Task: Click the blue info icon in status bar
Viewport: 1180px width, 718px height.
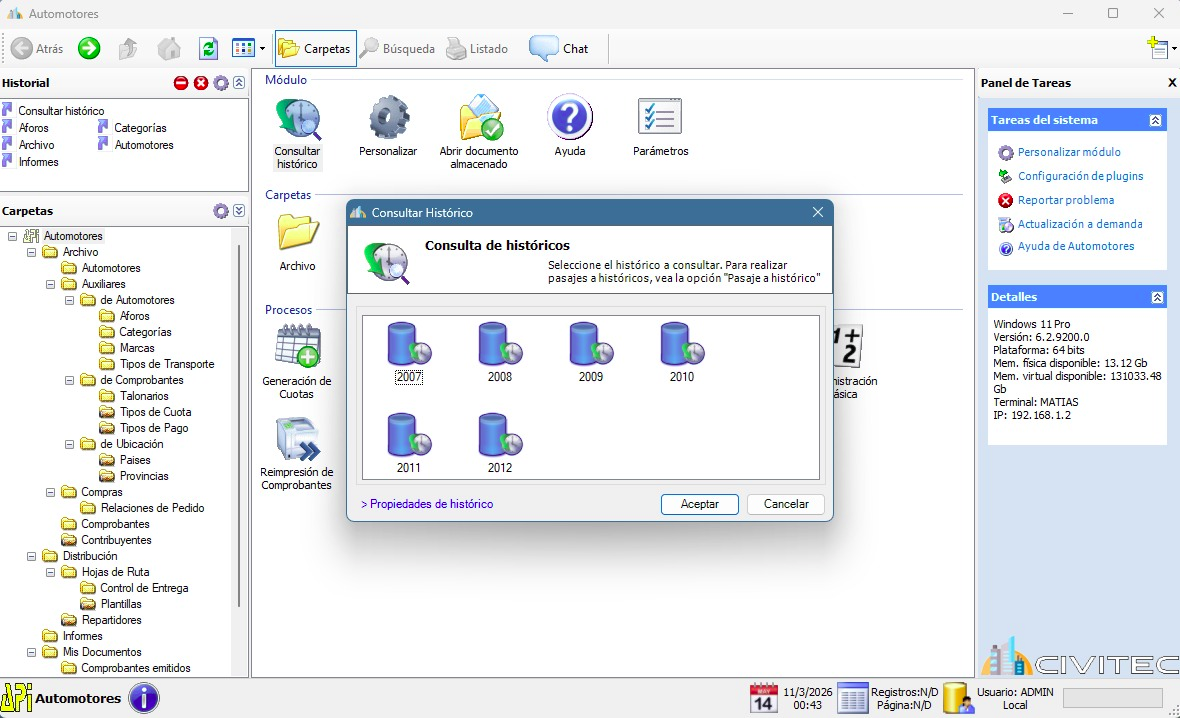Action: click(x=144, y=698)
